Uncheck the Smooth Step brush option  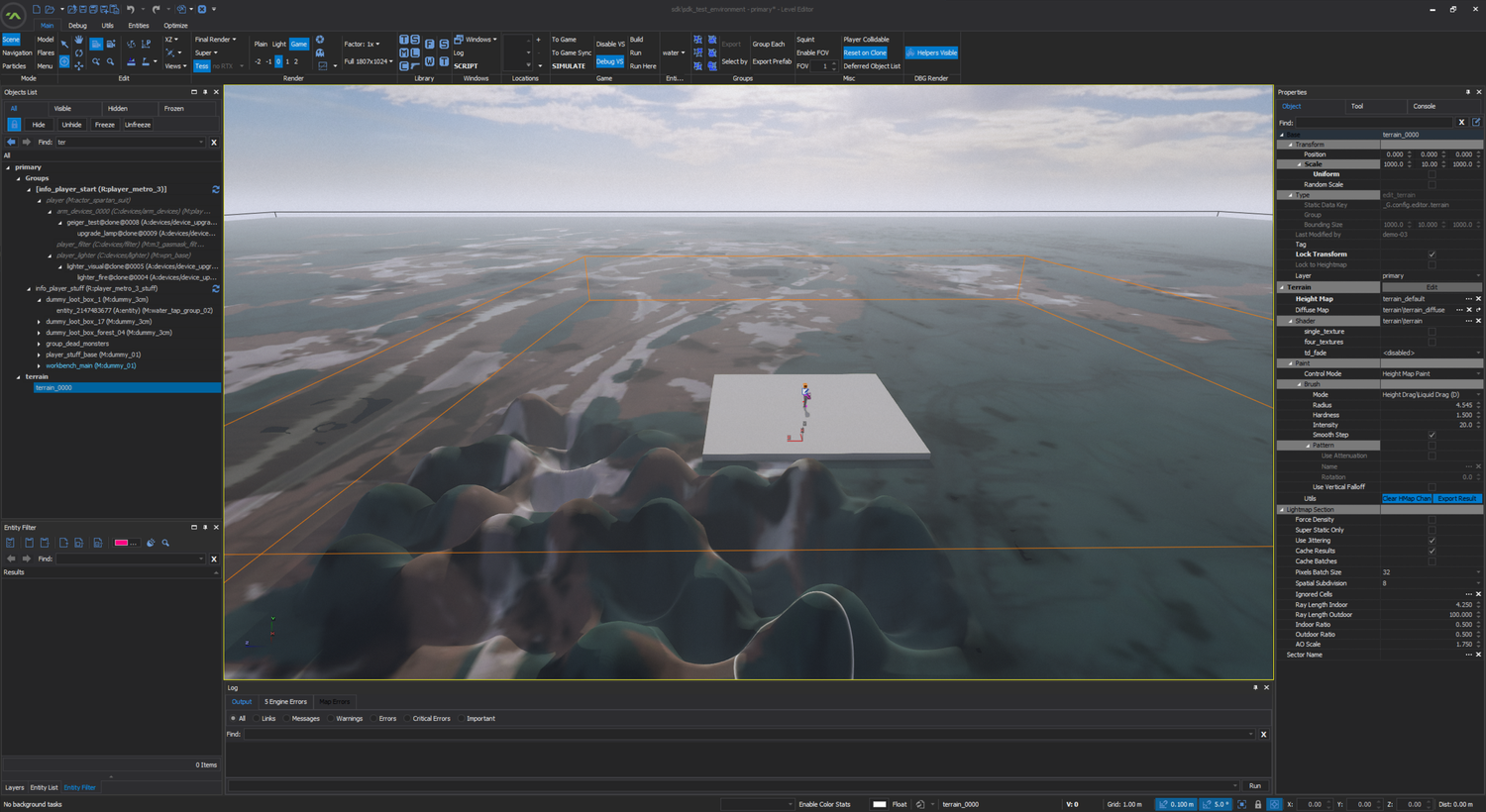pos(1431,435)
